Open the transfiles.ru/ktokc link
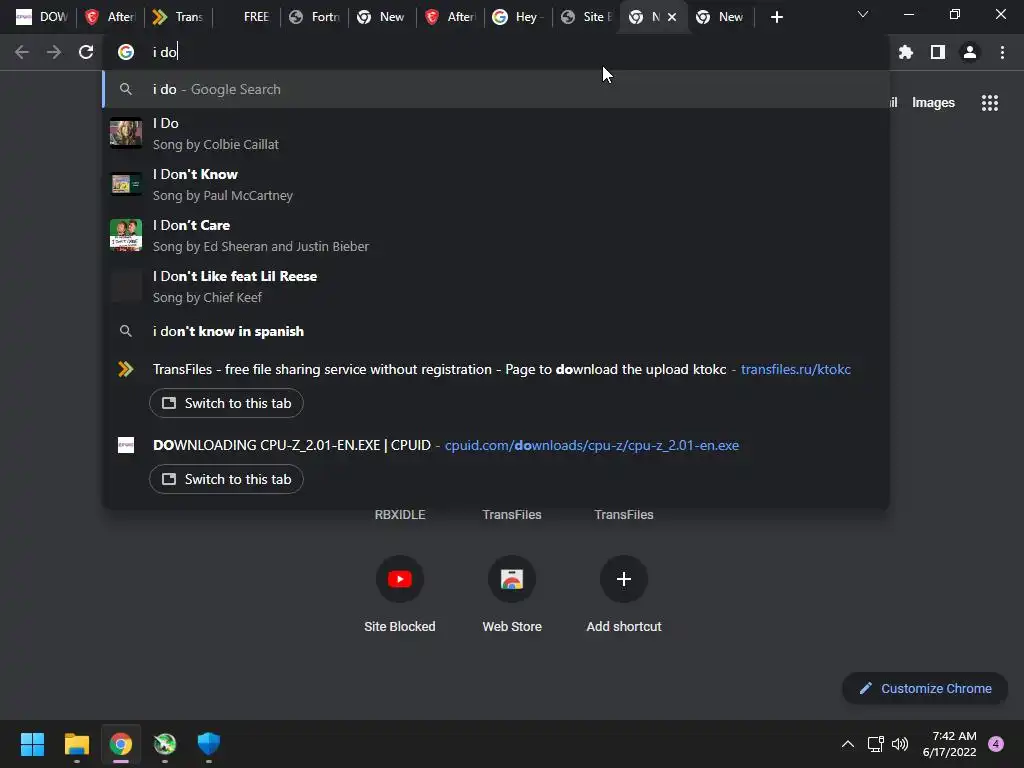Screen dimensions: 1024x768 (x=795, y=370)
